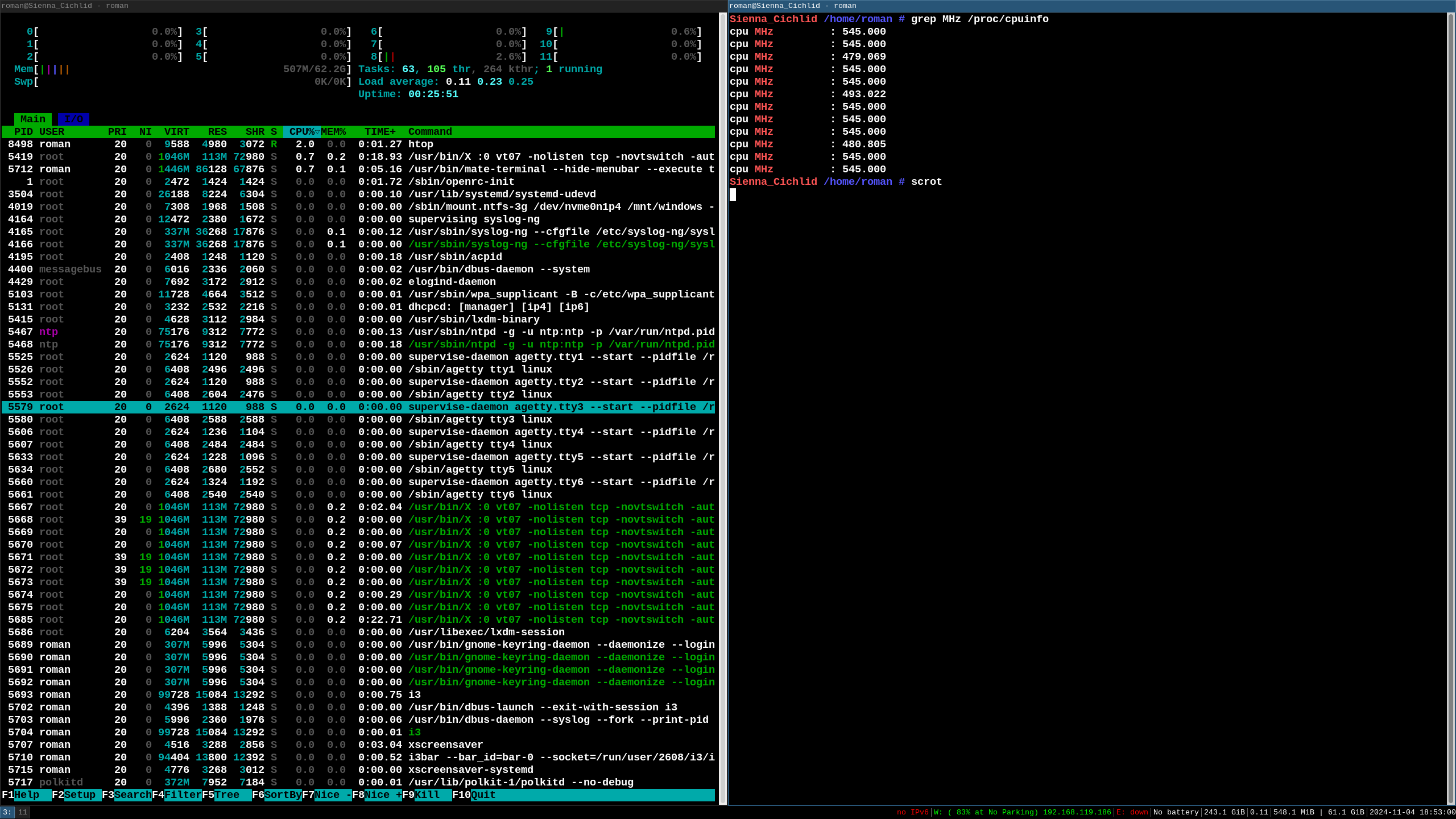This screenshot has height=819, width=1456.
Task: Sort by the MEM% column header
Action: (333, 132)
